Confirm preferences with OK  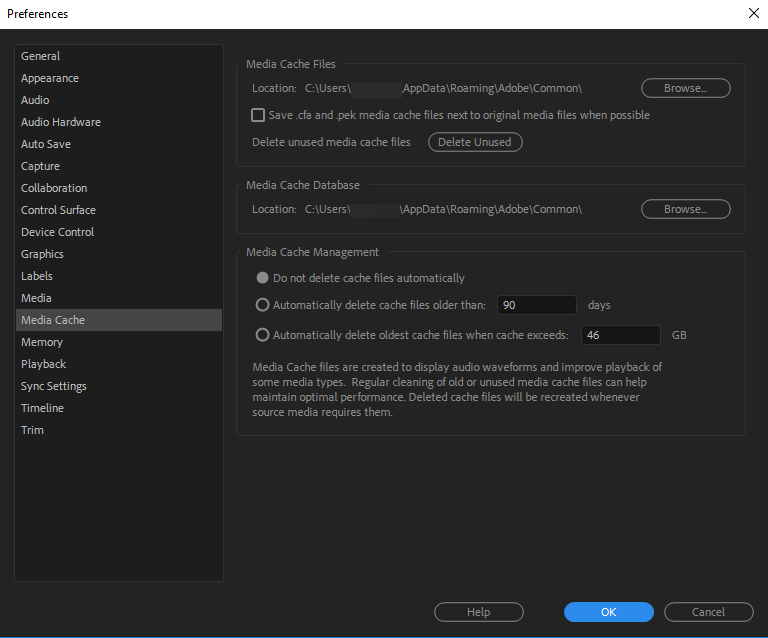point(608,612)
